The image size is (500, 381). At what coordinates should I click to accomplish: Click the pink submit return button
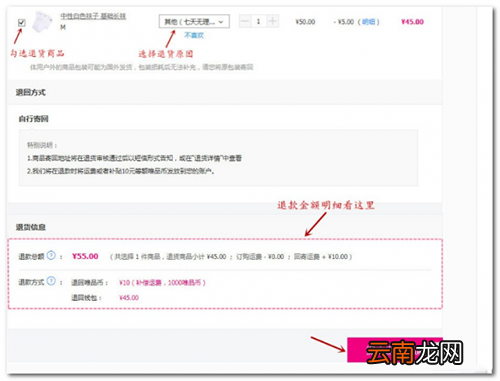pyautogui.click(x=395, y=350)
